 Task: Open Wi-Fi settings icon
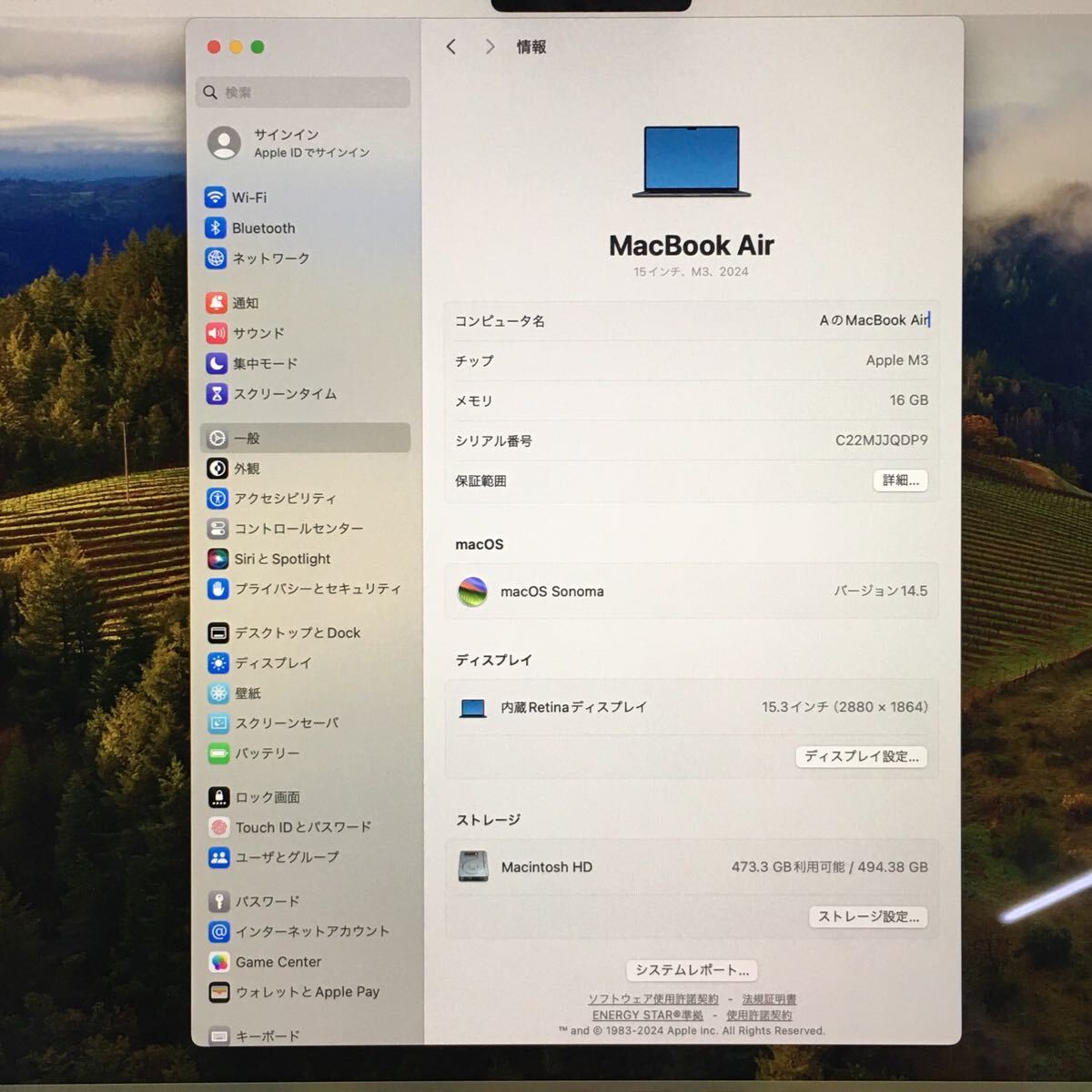(215, 197)
